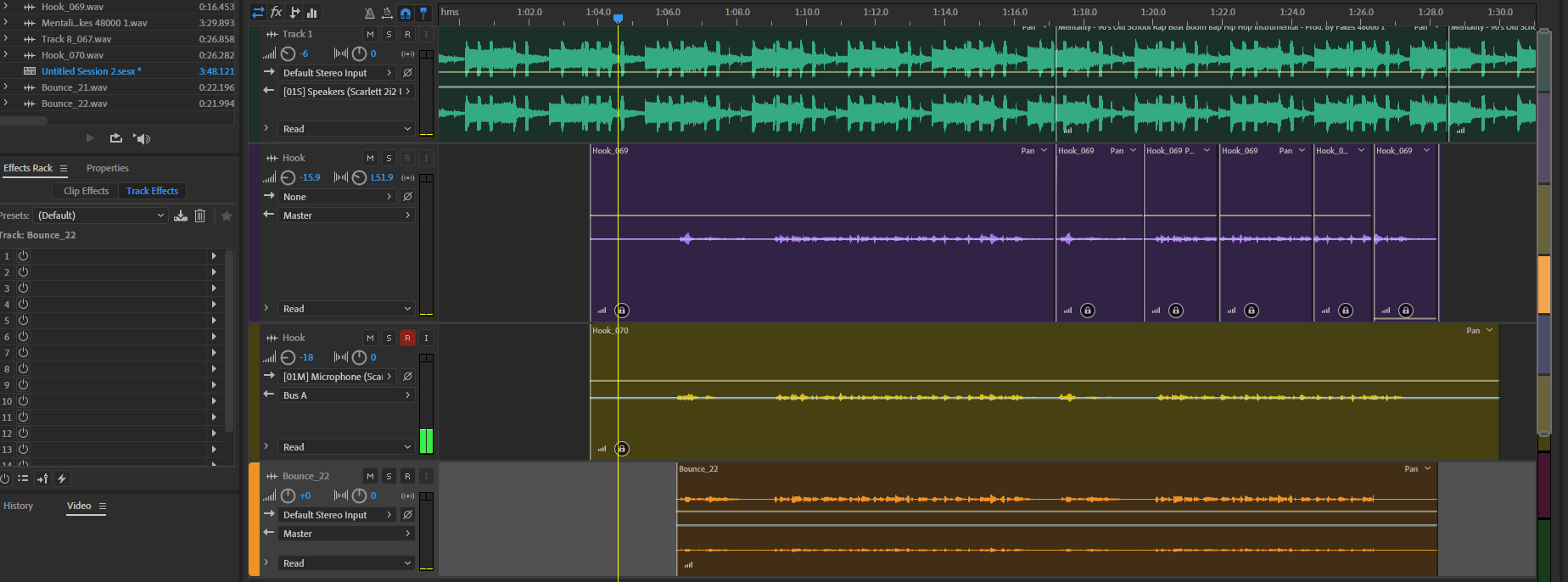
Task: Click the pan knob showing L51.9 on Hook track
Action: click(x=360, y=177)
